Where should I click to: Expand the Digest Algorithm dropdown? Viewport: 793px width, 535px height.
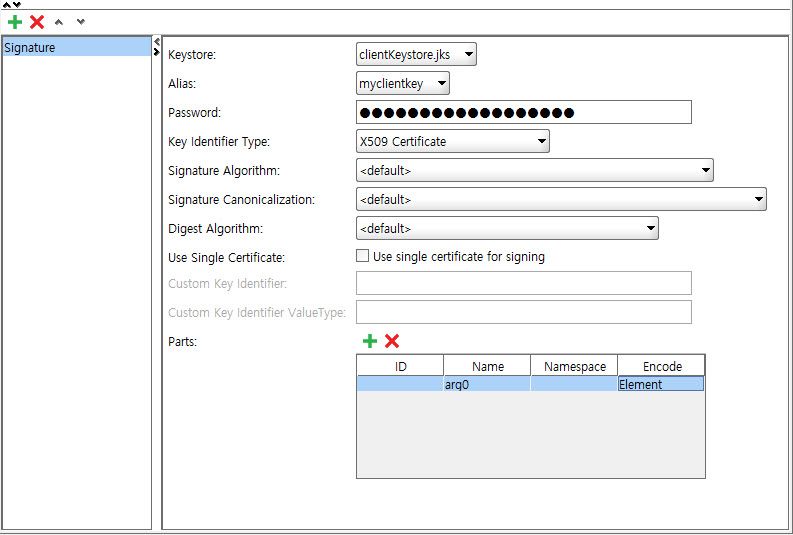(507, 229)
